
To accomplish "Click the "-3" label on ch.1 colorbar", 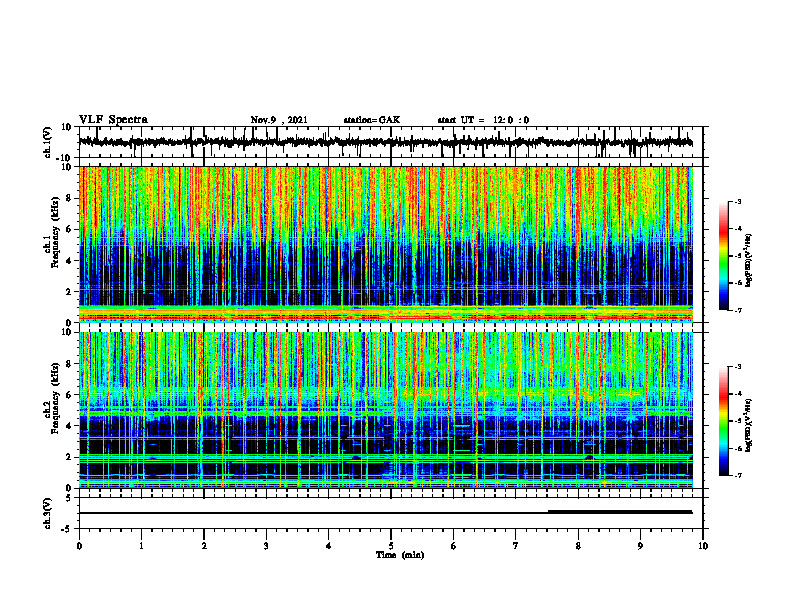I will click(x=737, y=202).
